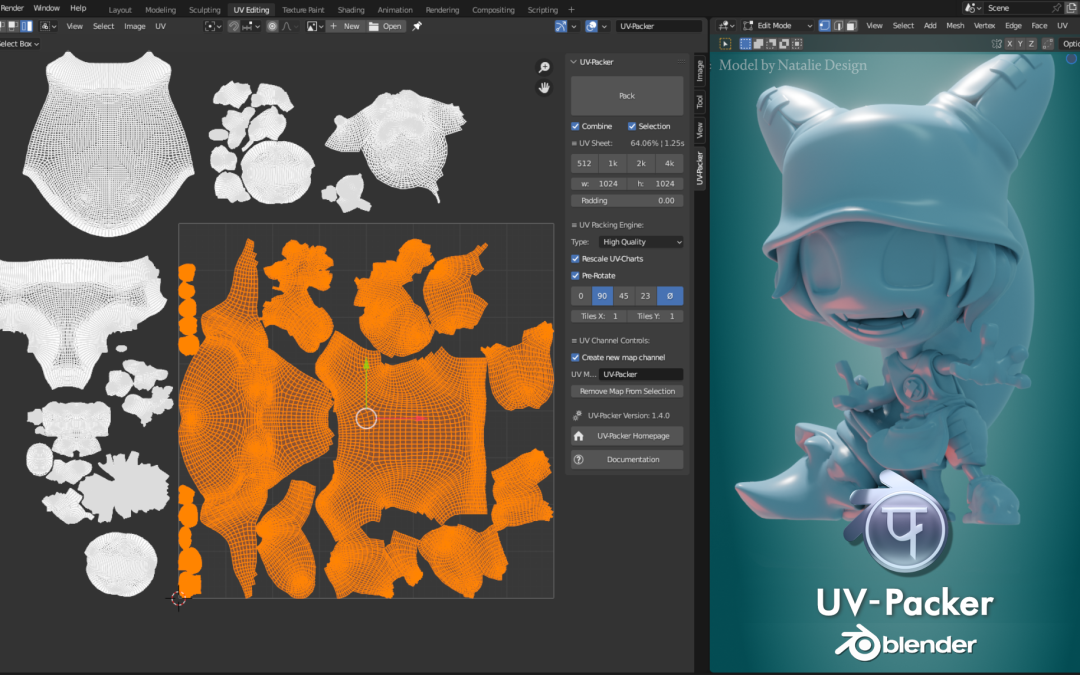Click the 2k sheet size button
This screenshot has width=1080, height=675.
tap(641, 163)
